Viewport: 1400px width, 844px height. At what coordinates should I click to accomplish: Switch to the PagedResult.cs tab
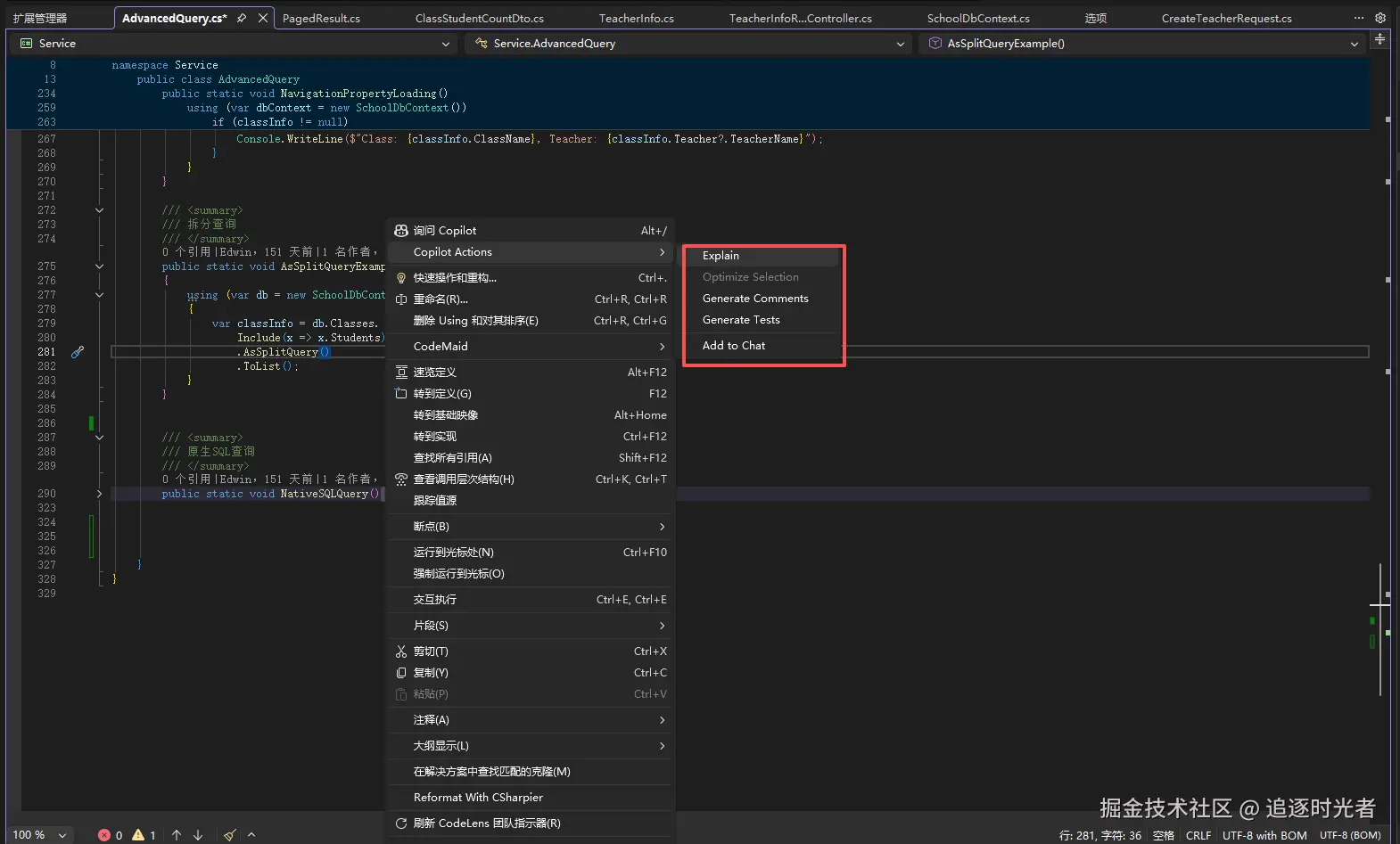[321, 18]
